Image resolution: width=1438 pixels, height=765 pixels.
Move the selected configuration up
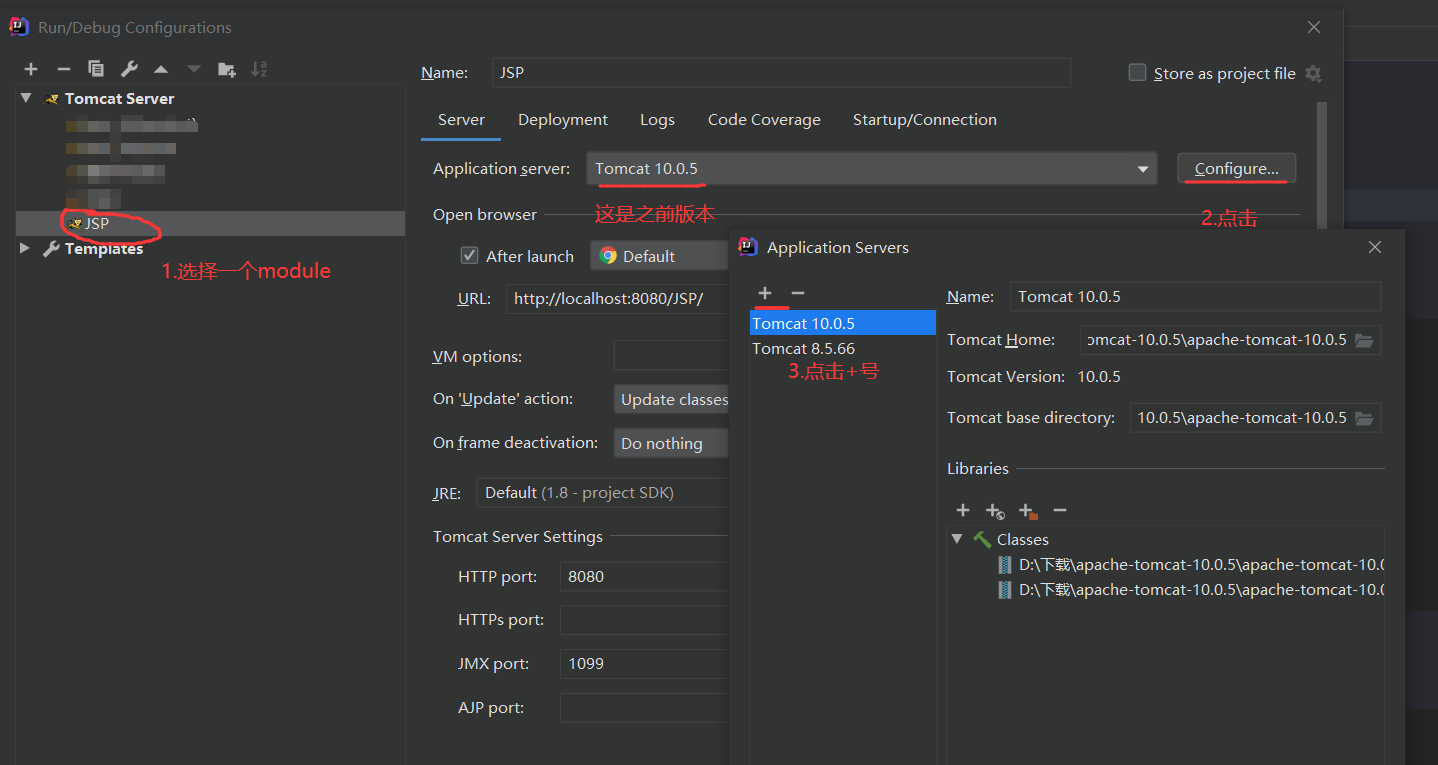pos(162,69)
